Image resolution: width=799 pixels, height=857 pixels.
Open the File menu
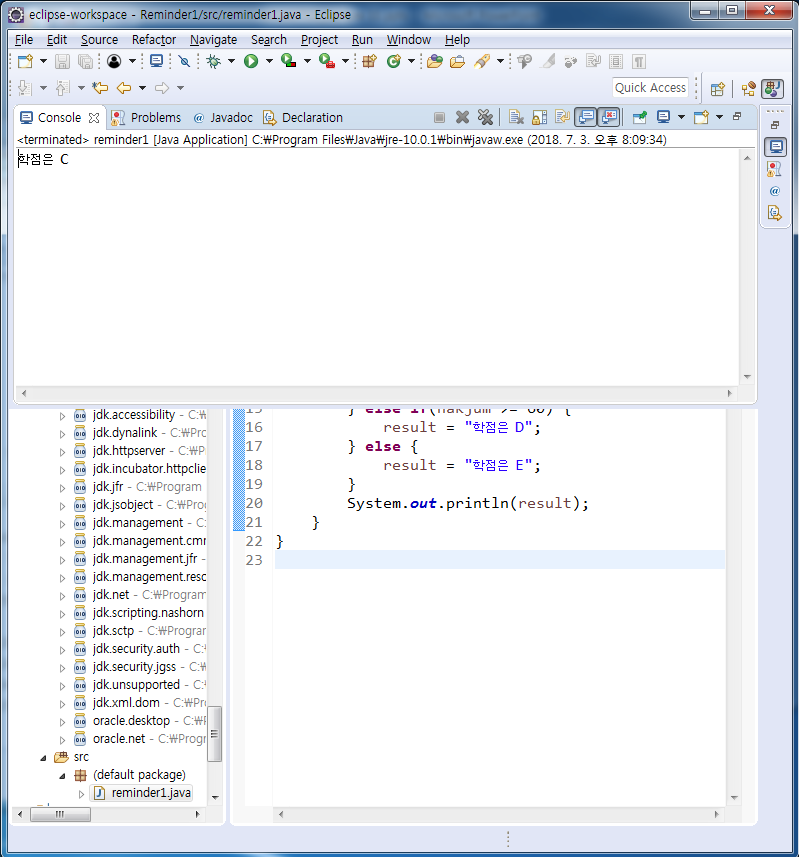pos(24,39)
